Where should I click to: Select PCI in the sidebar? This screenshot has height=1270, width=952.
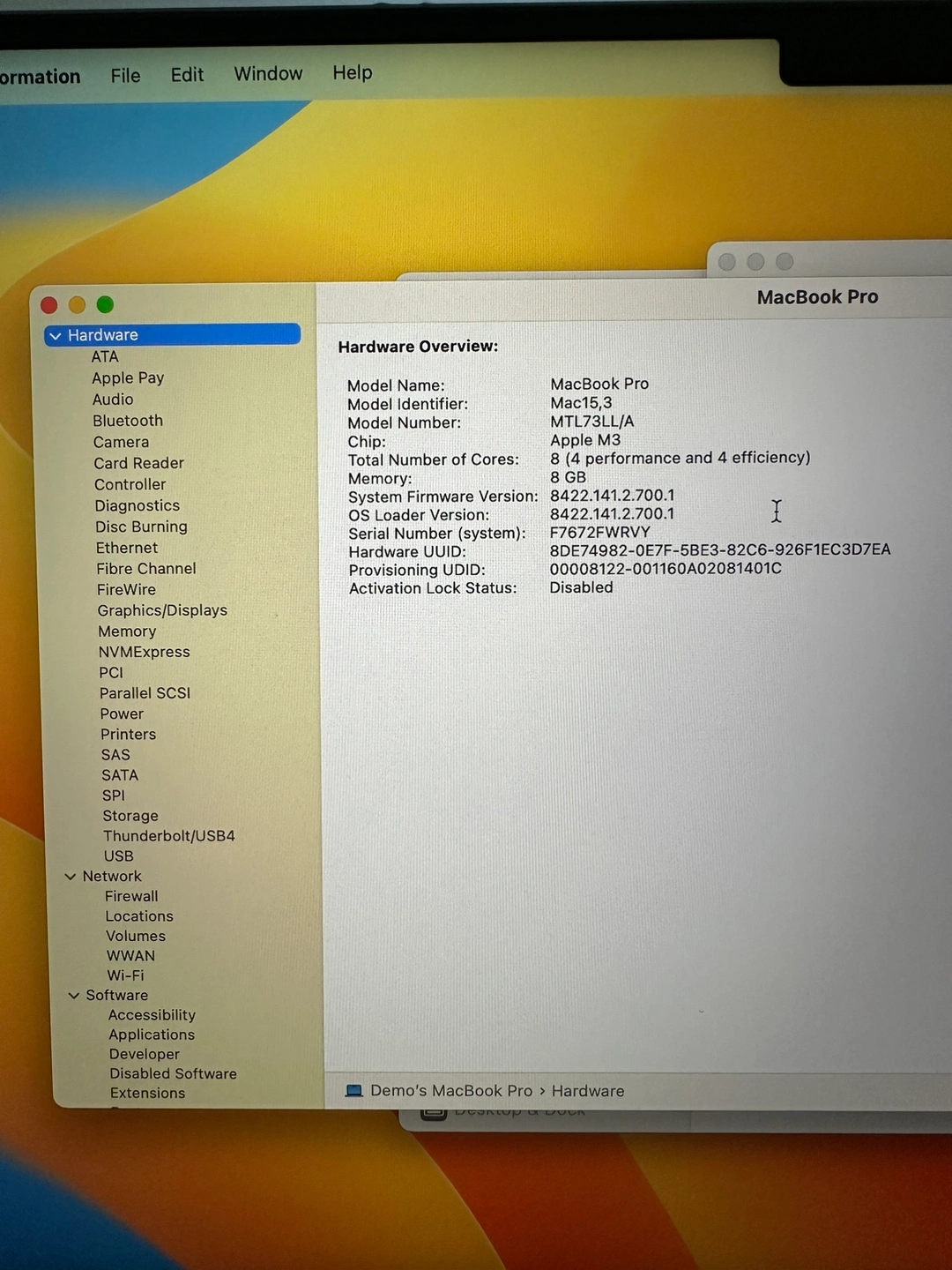[111, 672]
